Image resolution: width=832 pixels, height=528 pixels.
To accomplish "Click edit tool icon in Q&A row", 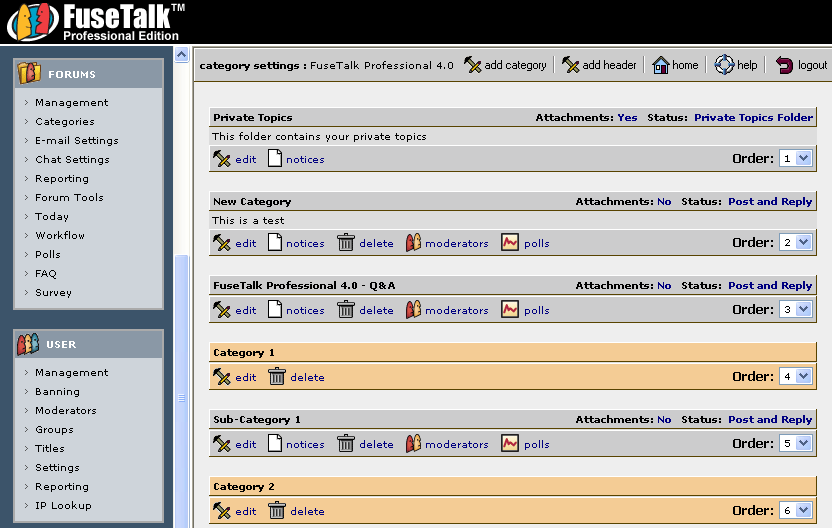I will [221, 309].
